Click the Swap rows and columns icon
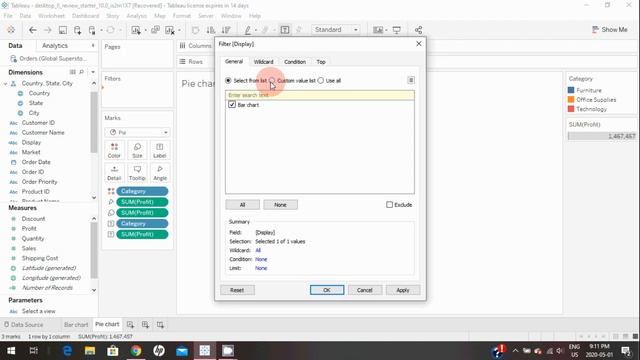The width and height of the screenshot is (640, 360). [x=196, y=30]
